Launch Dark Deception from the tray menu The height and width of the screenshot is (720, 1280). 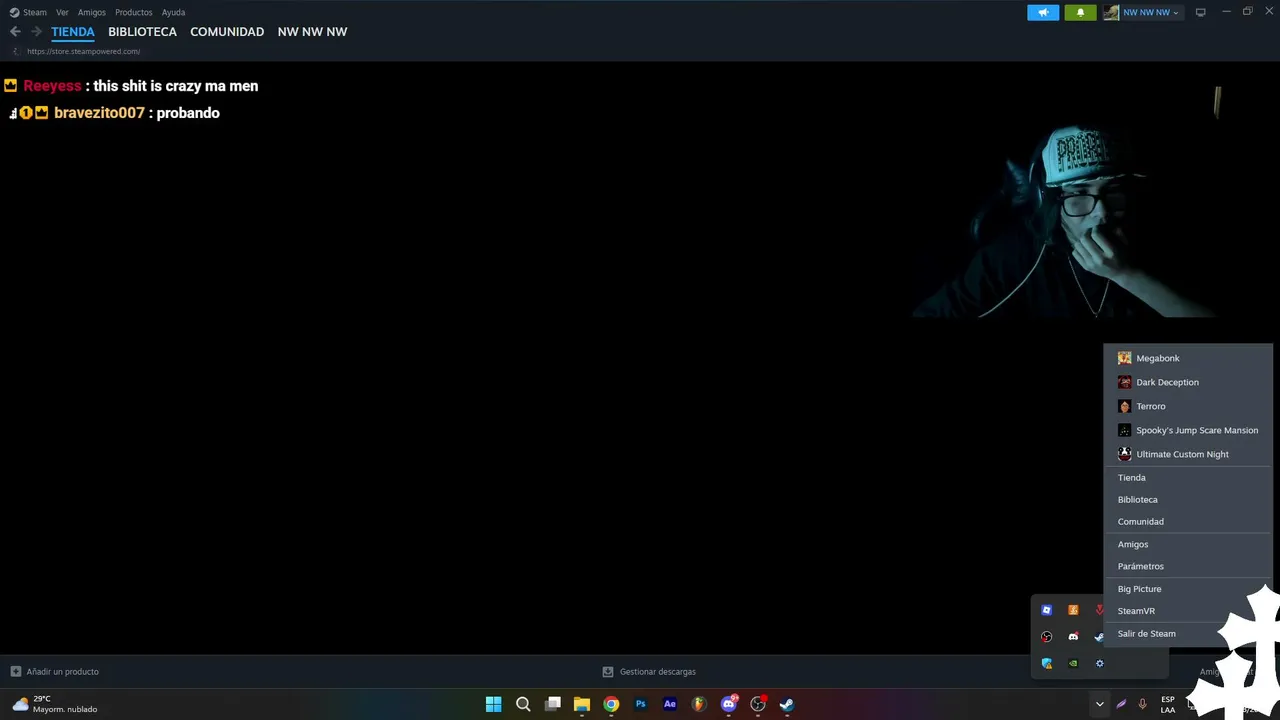coord(1188,382)
